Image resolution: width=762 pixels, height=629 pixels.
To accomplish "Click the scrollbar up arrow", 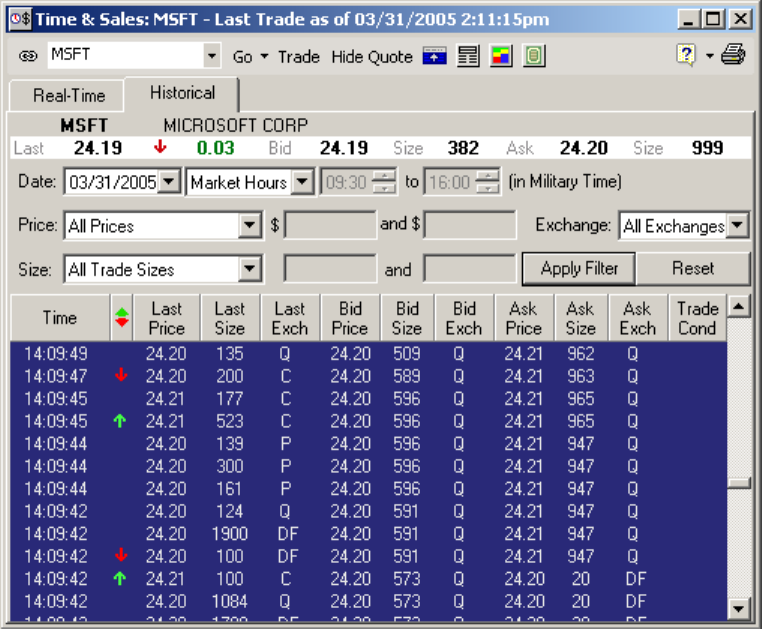I will [739, 306].
